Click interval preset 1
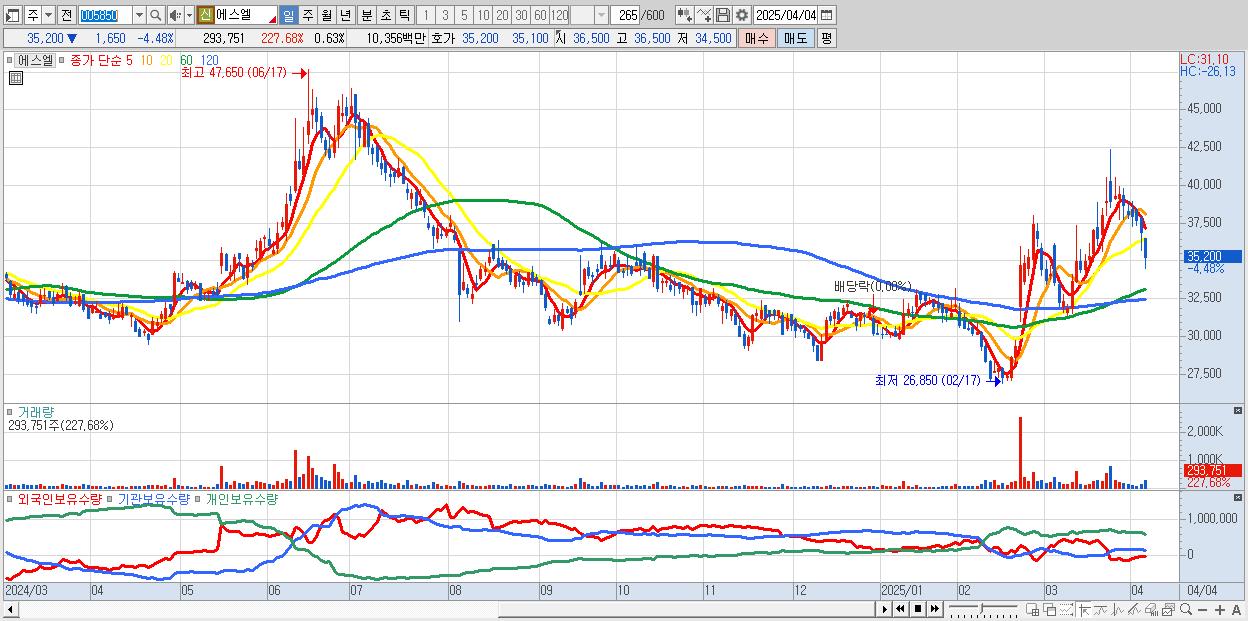Viewport: 1248px width, 621px height. click(426, 15)
